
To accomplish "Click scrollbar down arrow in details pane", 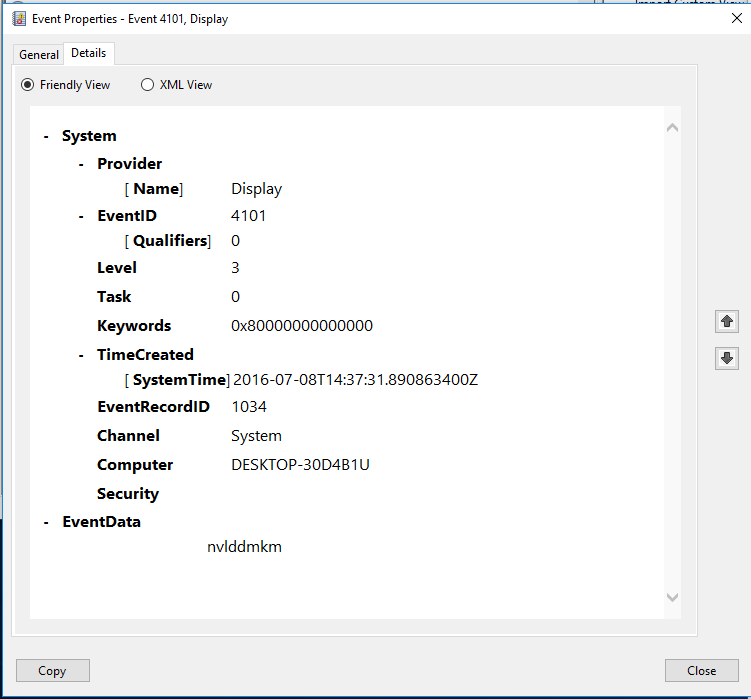I will click(x=672, y=597).
